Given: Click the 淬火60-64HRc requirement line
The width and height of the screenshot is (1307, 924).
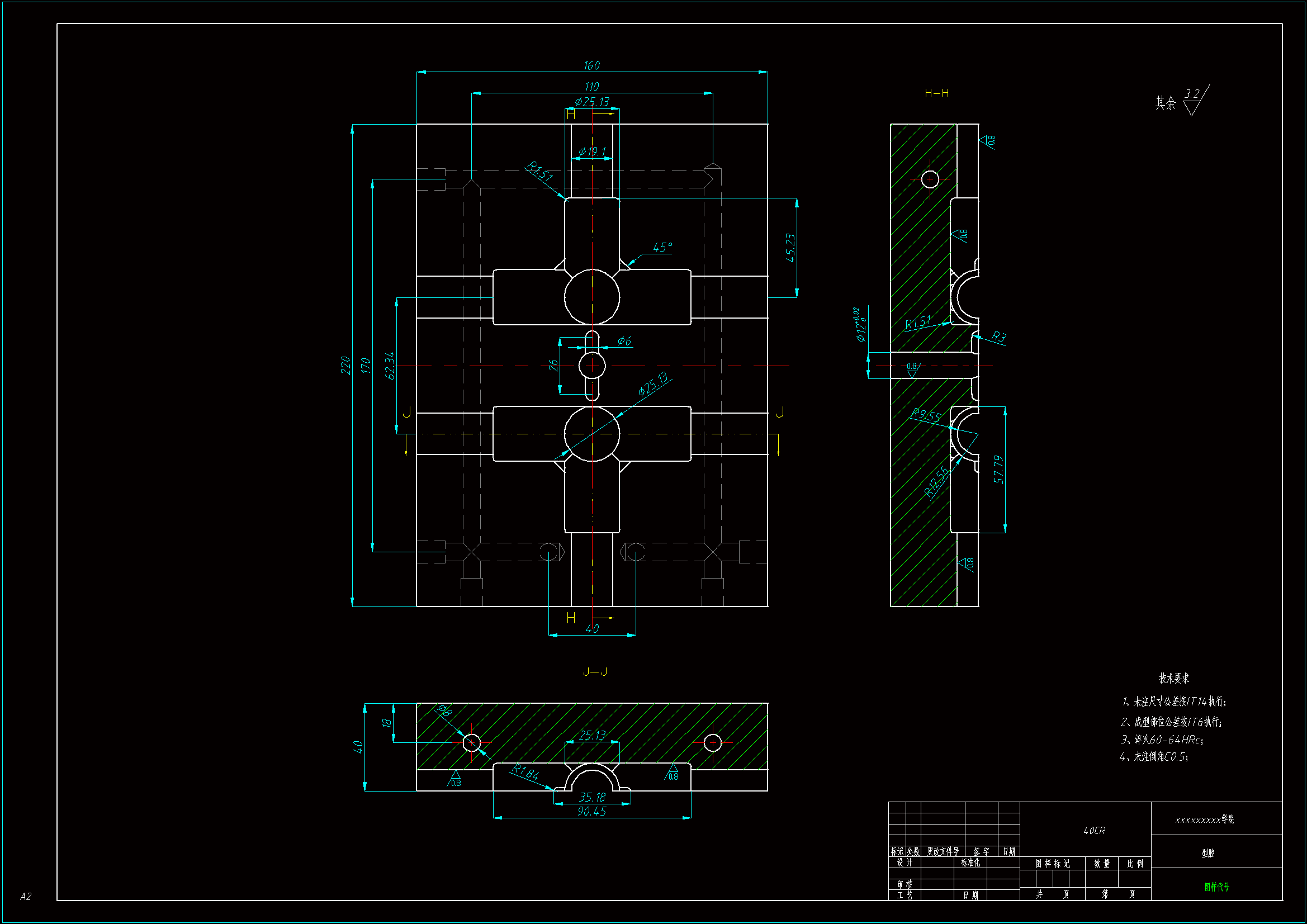Looking at the screenshot, I should pos(1161,740).
